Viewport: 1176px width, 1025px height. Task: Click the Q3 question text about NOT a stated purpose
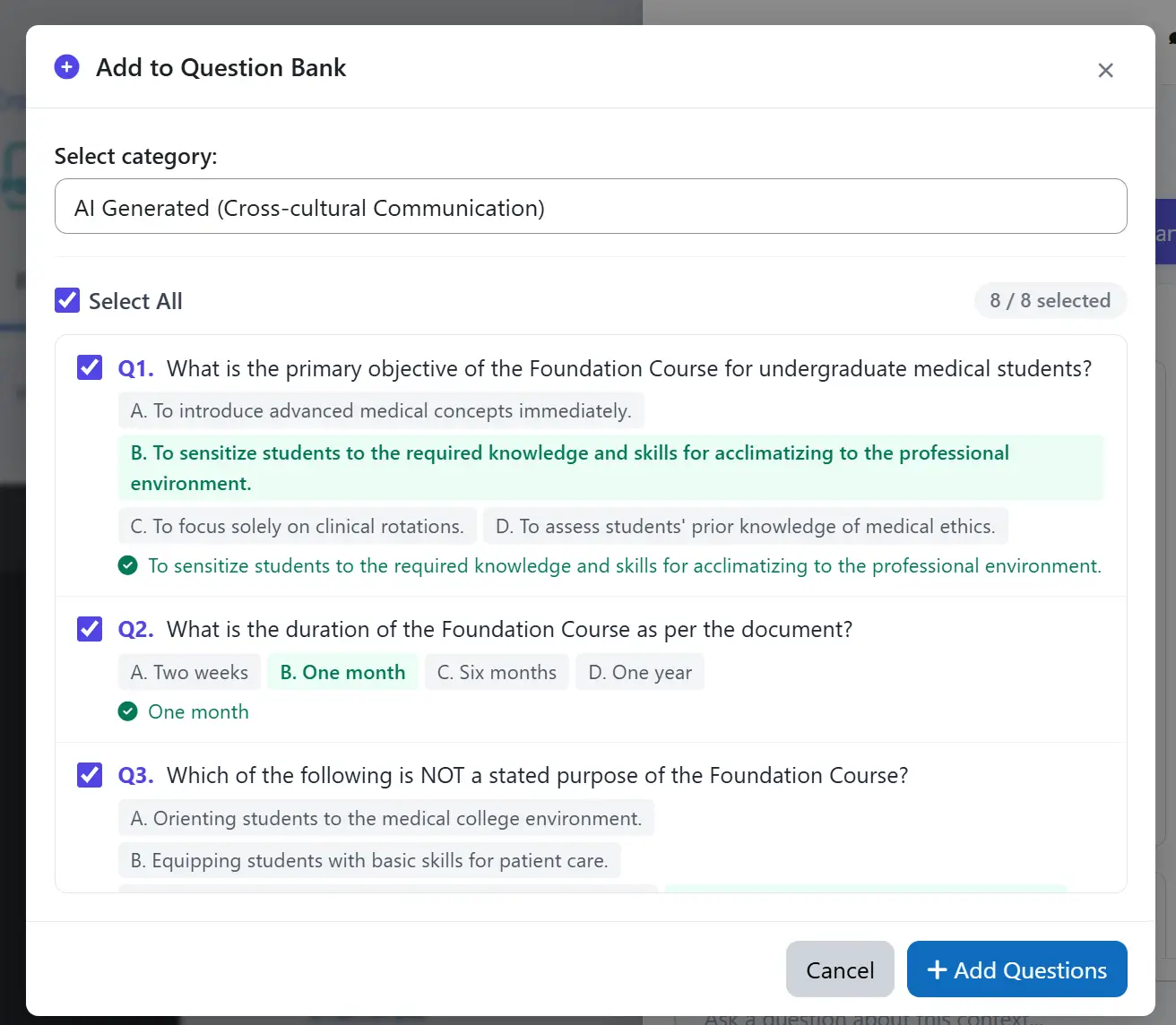(x=537, y=775)
